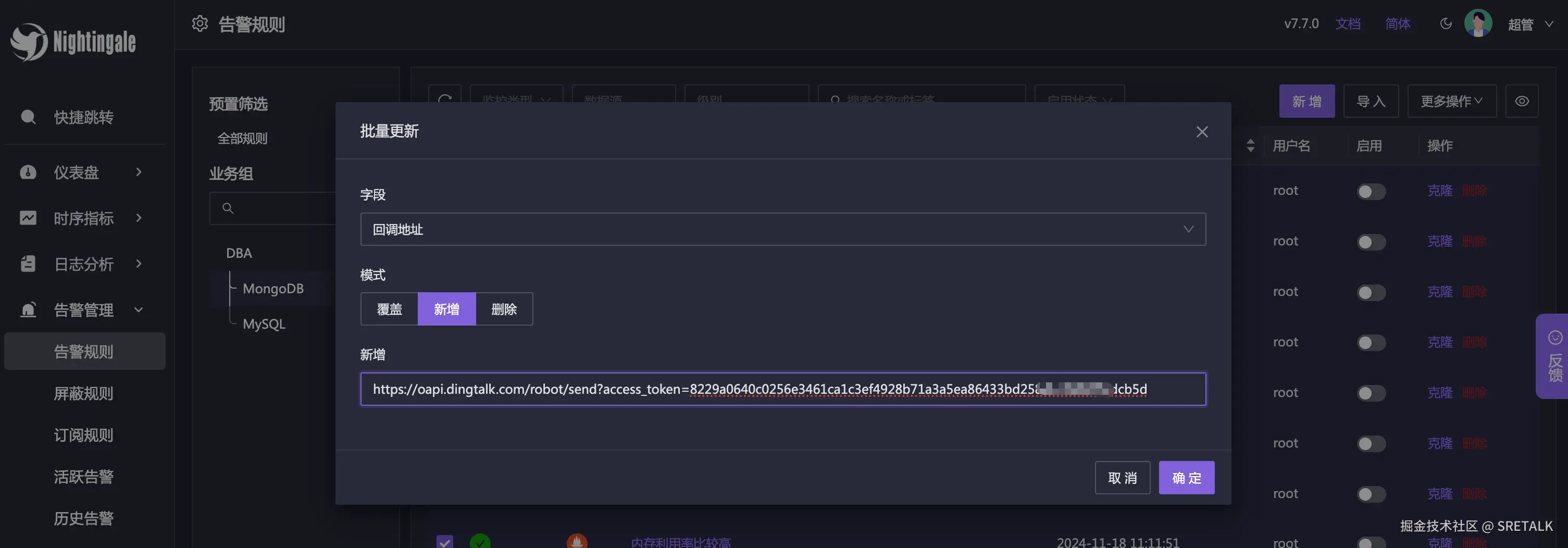Click the search icon in 业务组 box
Viewport: 1568px width, 548px height.
point(228,208)
